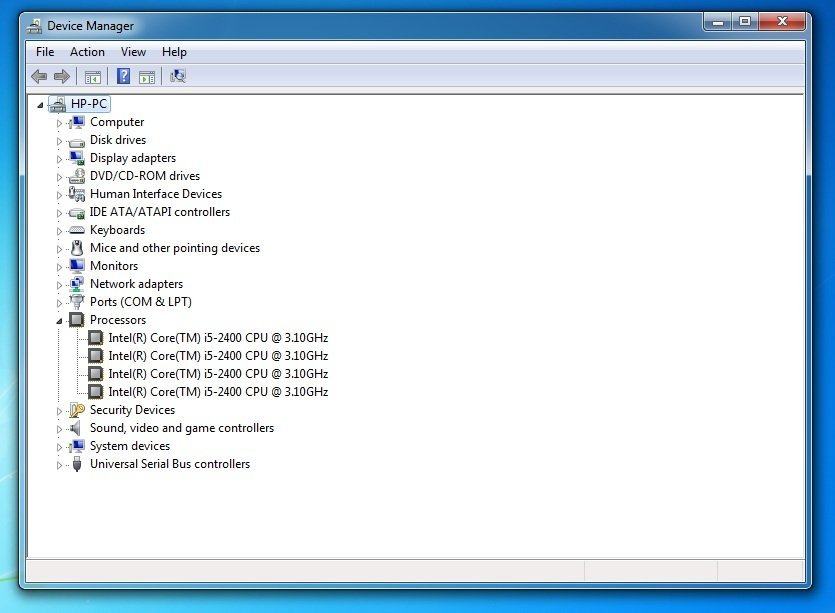The image size is (835, 613).
Task: Select Mice and other pointing devices label
Action: 175,248
